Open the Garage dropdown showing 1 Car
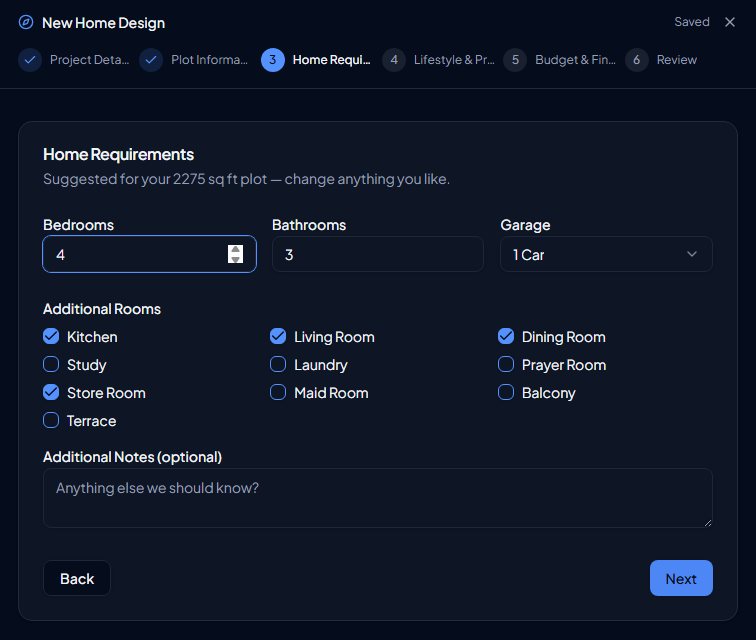This screenshot has height=640, width=756. coord(606,254)
